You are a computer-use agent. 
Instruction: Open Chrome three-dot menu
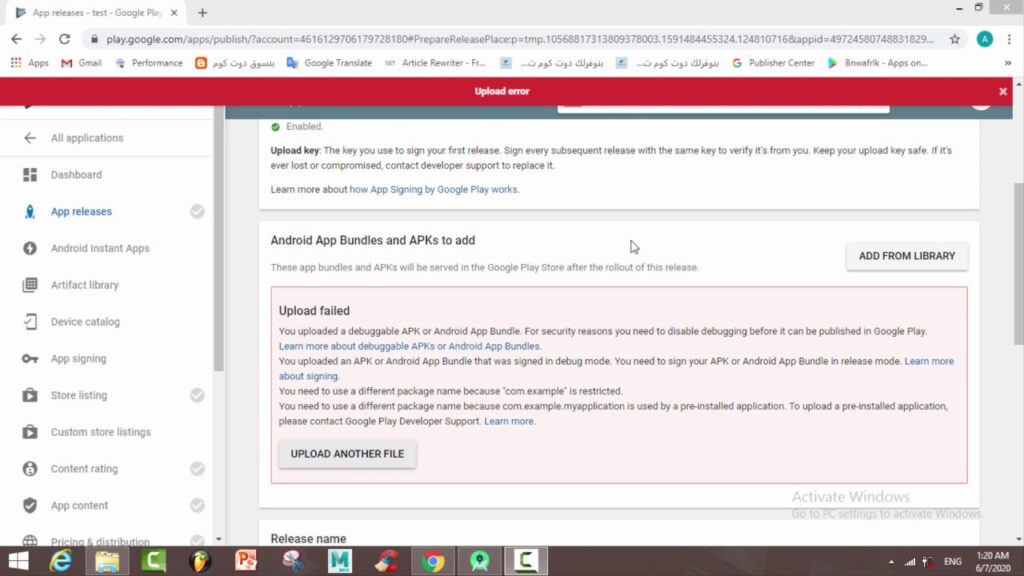(1009, 39)
